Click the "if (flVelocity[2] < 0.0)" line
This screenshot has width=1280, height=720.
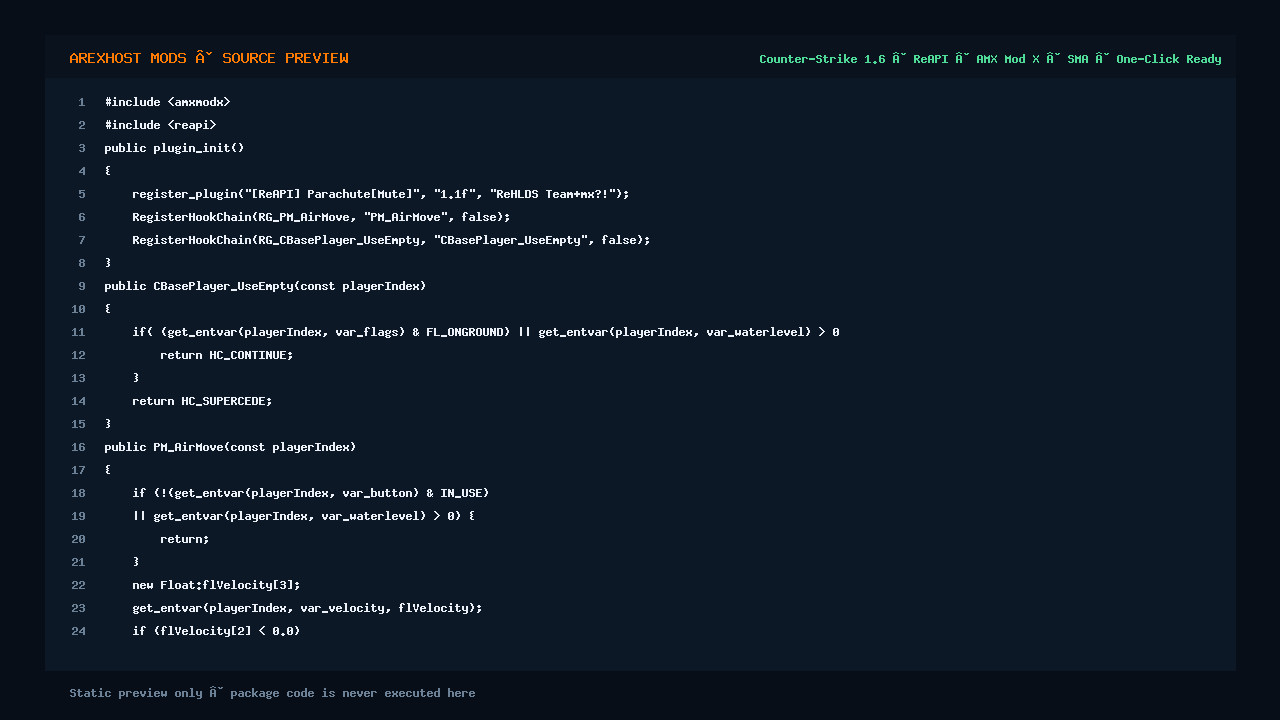[216, 631]
